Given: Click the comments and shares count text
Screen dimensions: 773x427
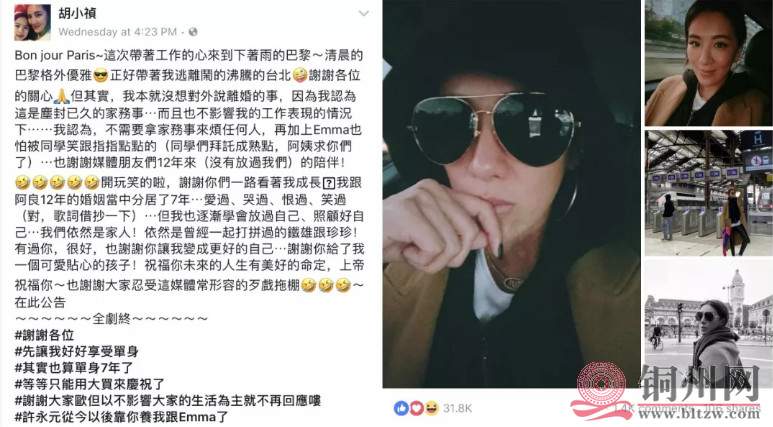Looking at the screenshot, I should coord(688,408).
